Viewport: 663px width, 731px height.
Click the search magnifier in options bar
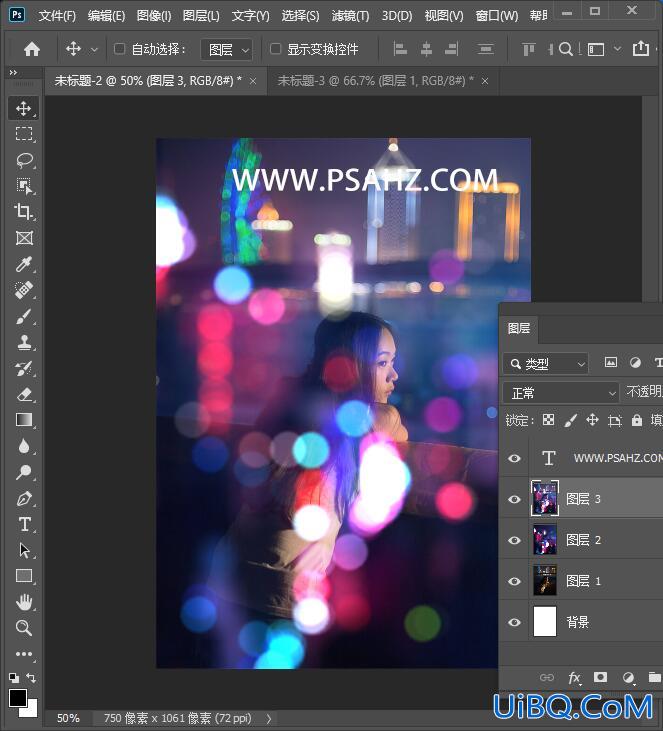(566, 49)
